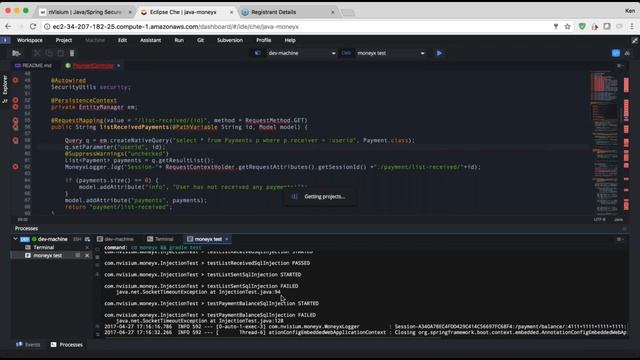Switch to the dev-machine console tab

(116, 239)
